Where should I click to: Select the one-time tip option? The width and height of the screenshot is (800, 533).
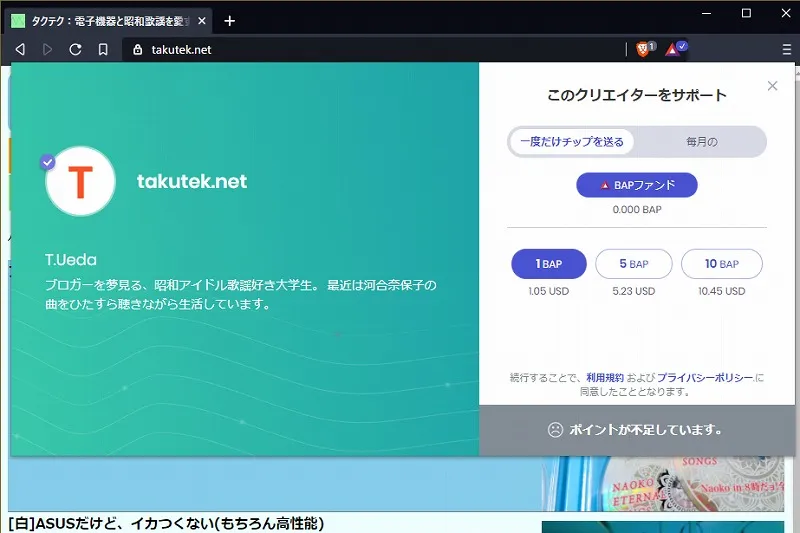pyautogui.click(x=571, y=142)
